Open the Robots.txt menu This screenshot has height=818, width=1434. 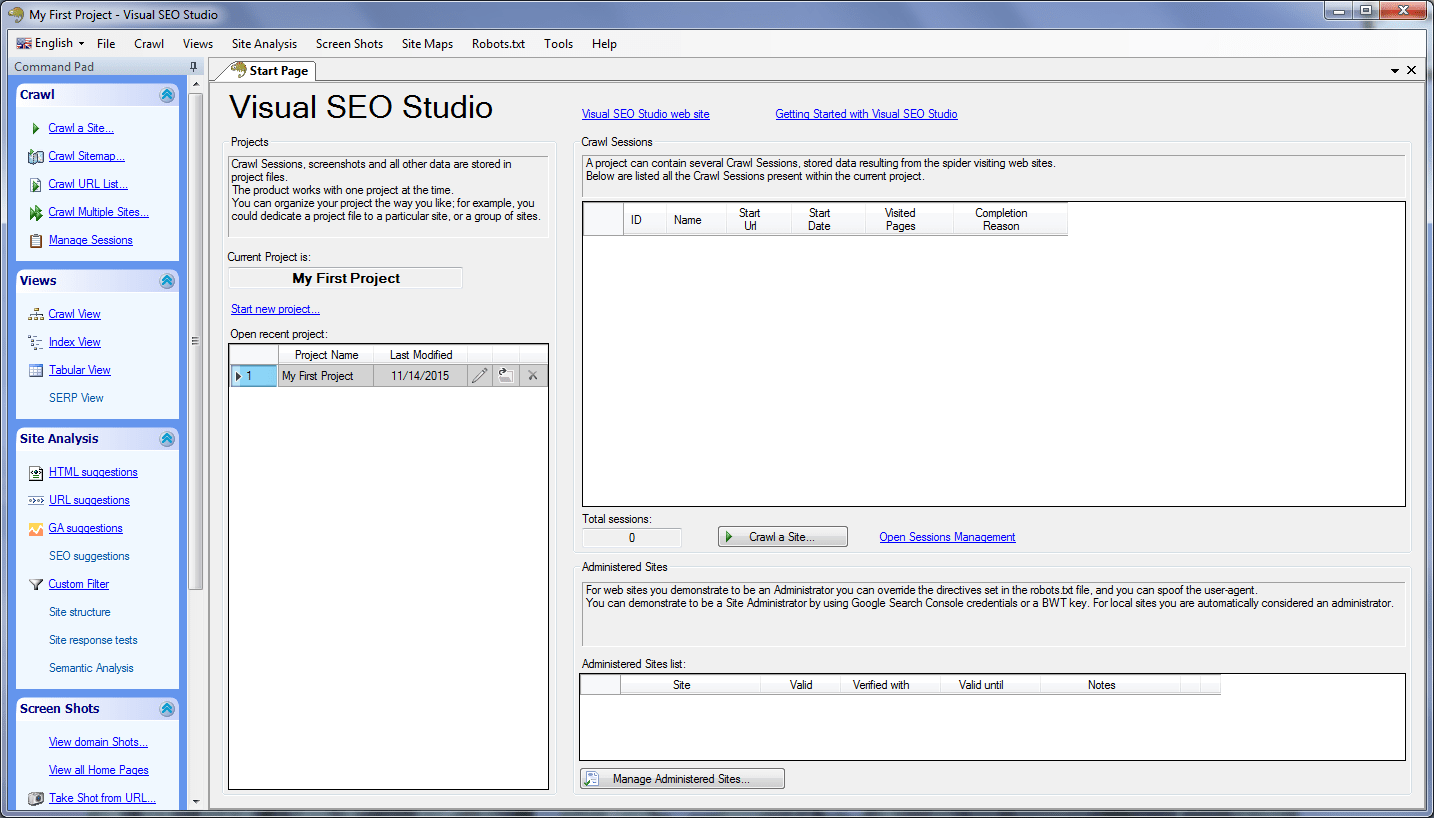click(498, 43)
